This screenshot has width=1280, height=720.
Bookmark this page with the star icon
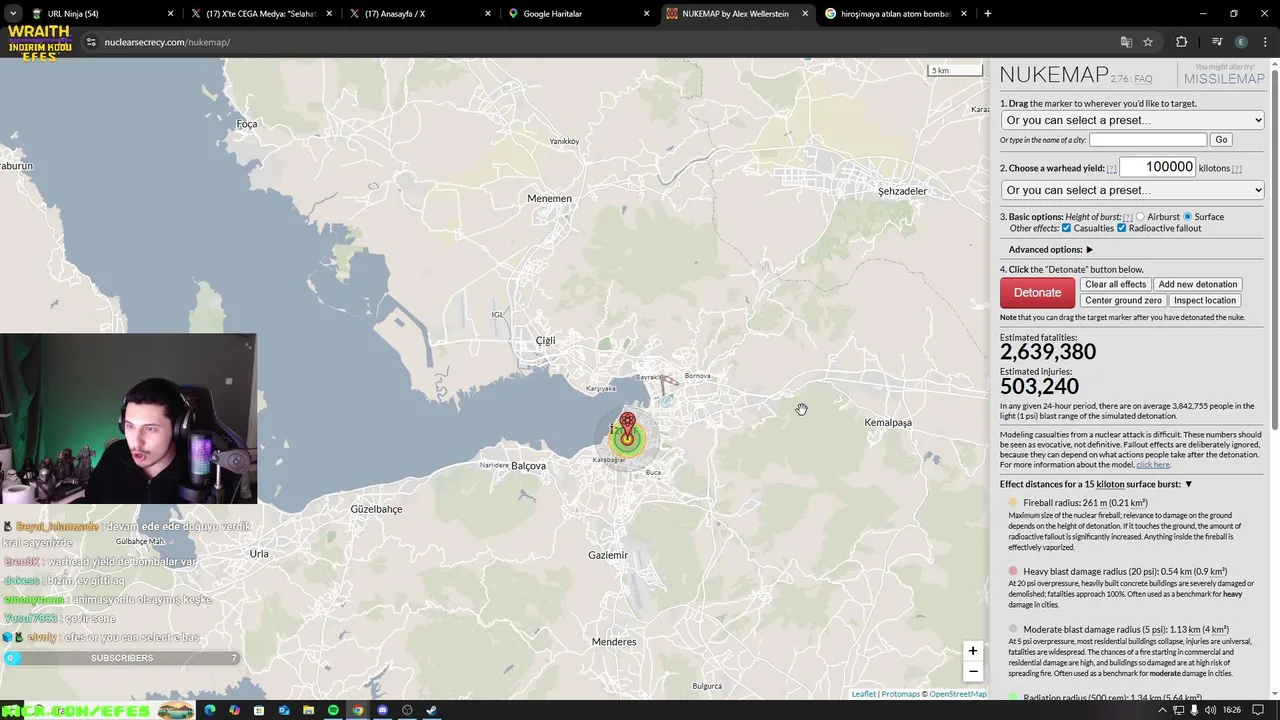pyautogui.click(x=1148, y=42)
